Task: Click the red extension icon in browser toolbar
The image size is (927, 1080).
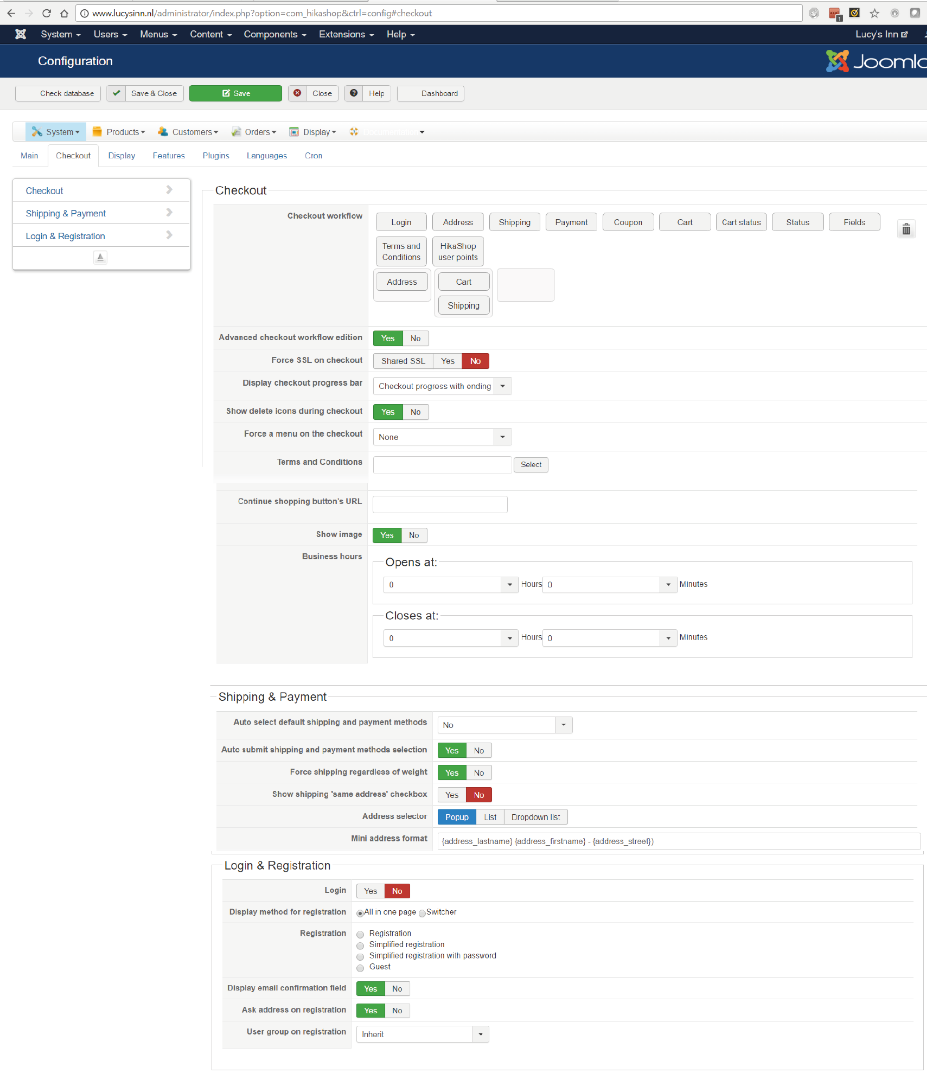Action: pos(835,13)
